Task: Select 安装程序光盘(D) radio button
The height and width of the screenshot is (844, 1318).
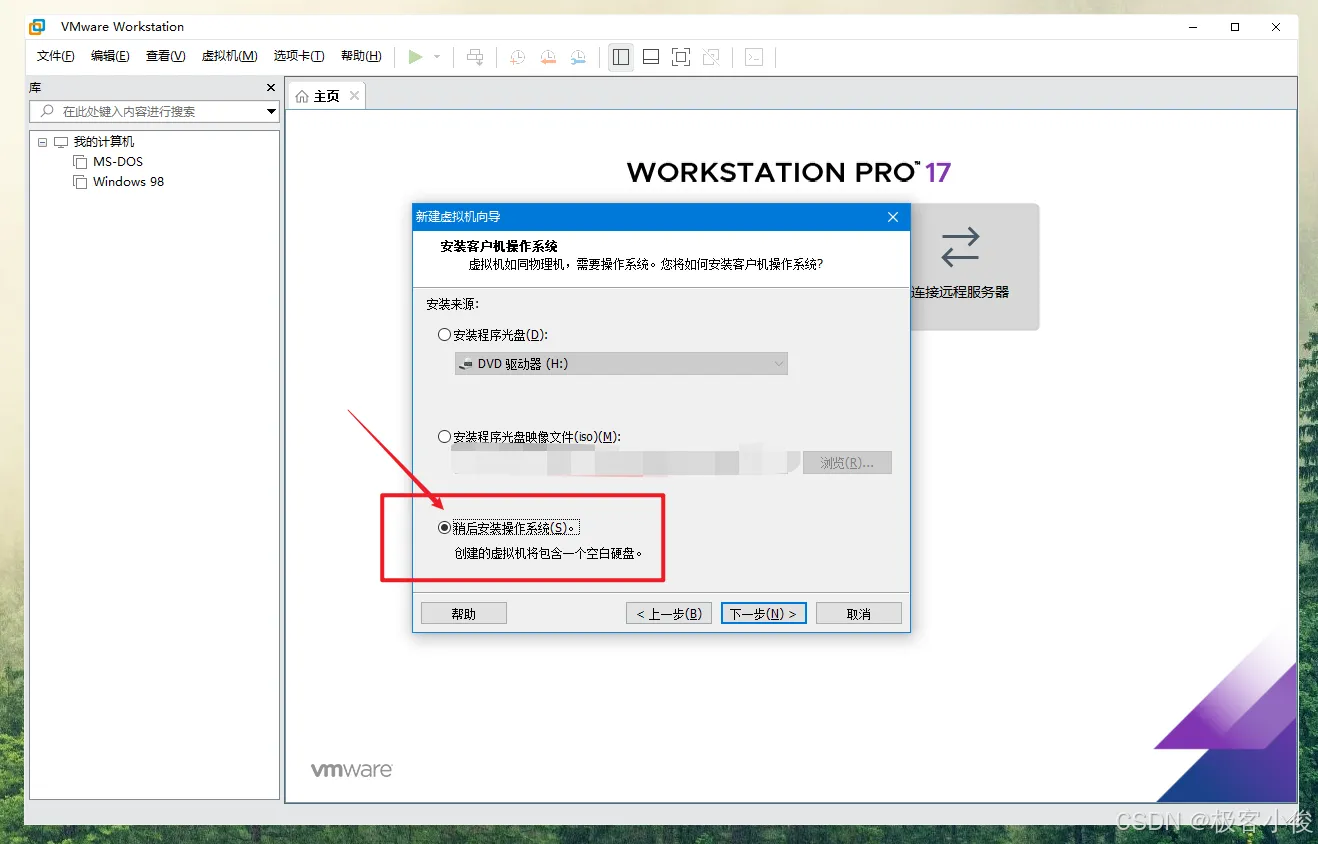Action: (445, 335)
